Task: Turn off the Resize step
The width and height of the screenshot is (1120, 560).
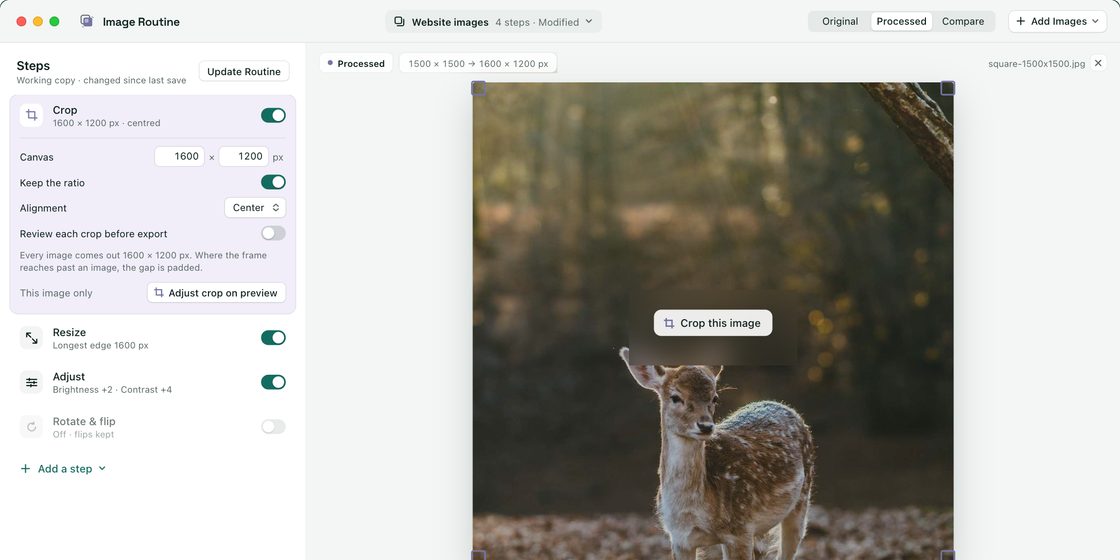Action: point(273,337)
